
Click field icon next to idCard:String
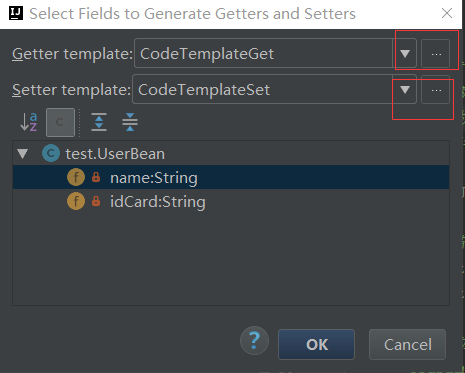[76, 201]
